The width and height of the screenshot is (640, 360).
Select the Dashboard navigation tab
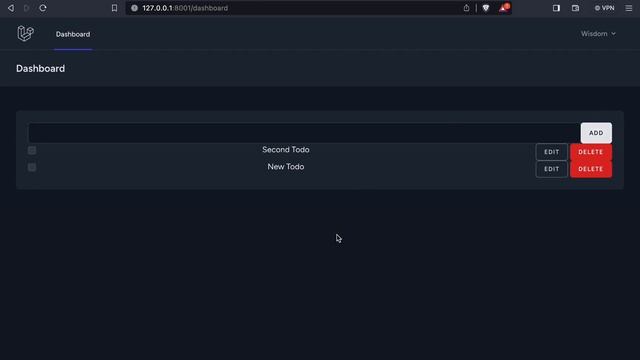coord(73,34)
